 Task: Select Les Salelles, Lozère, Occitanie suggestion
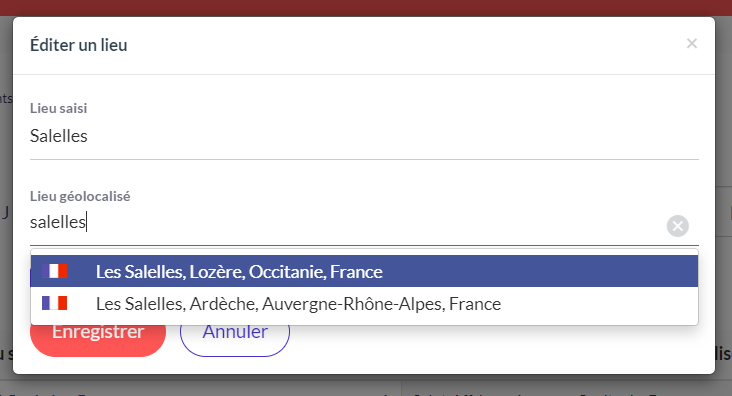tap(364, 271)
